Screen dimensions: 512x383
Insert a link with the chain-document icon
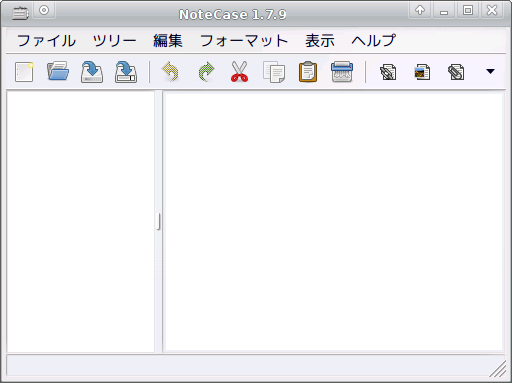388,72
